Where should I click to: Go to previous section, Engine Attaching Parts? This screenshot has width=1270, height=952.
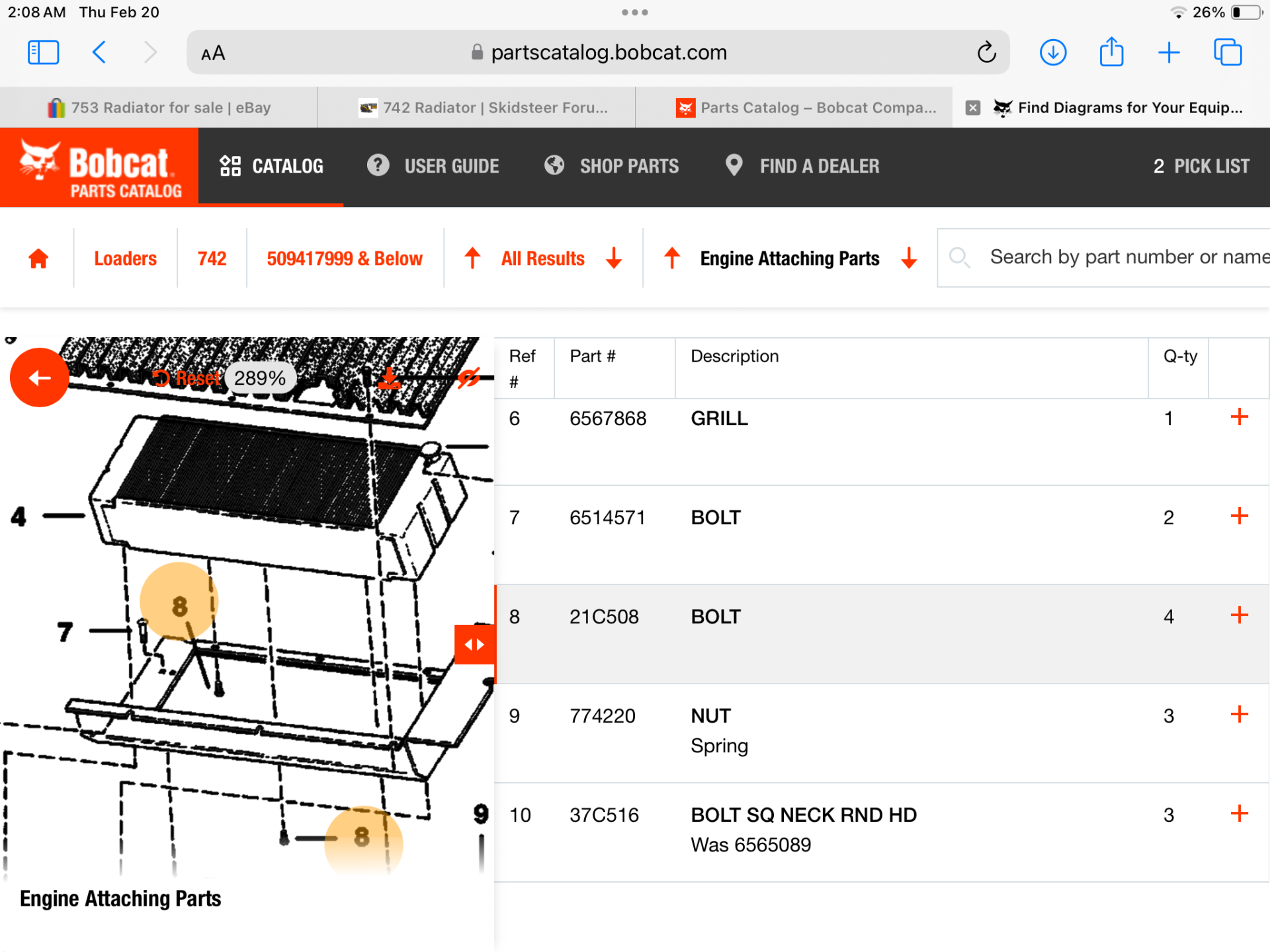click(672, 258)
